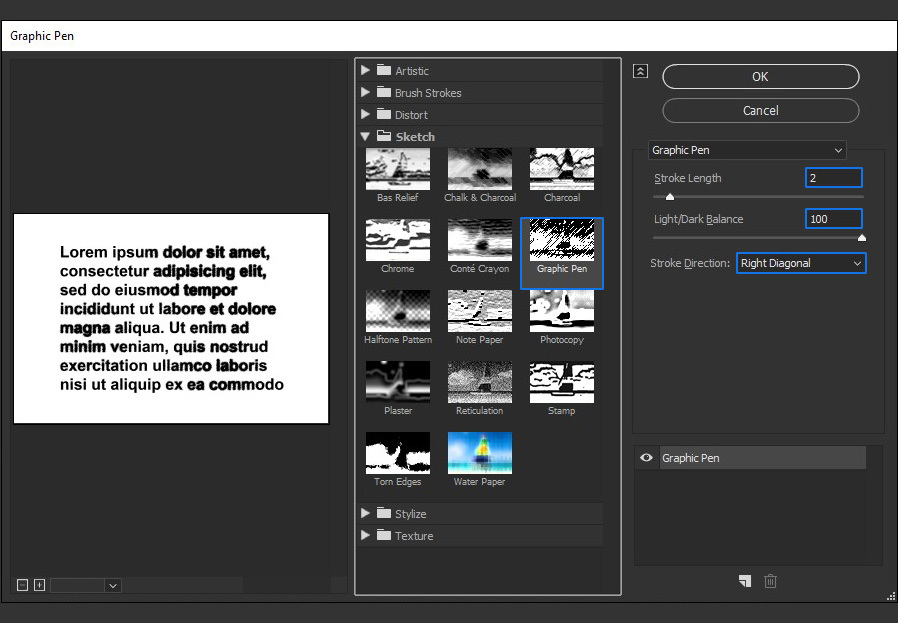The height and width of the screenshot is (623, 898).
Task: Pick the Water Paper filter thumbnail
Action: coord(480,454)
